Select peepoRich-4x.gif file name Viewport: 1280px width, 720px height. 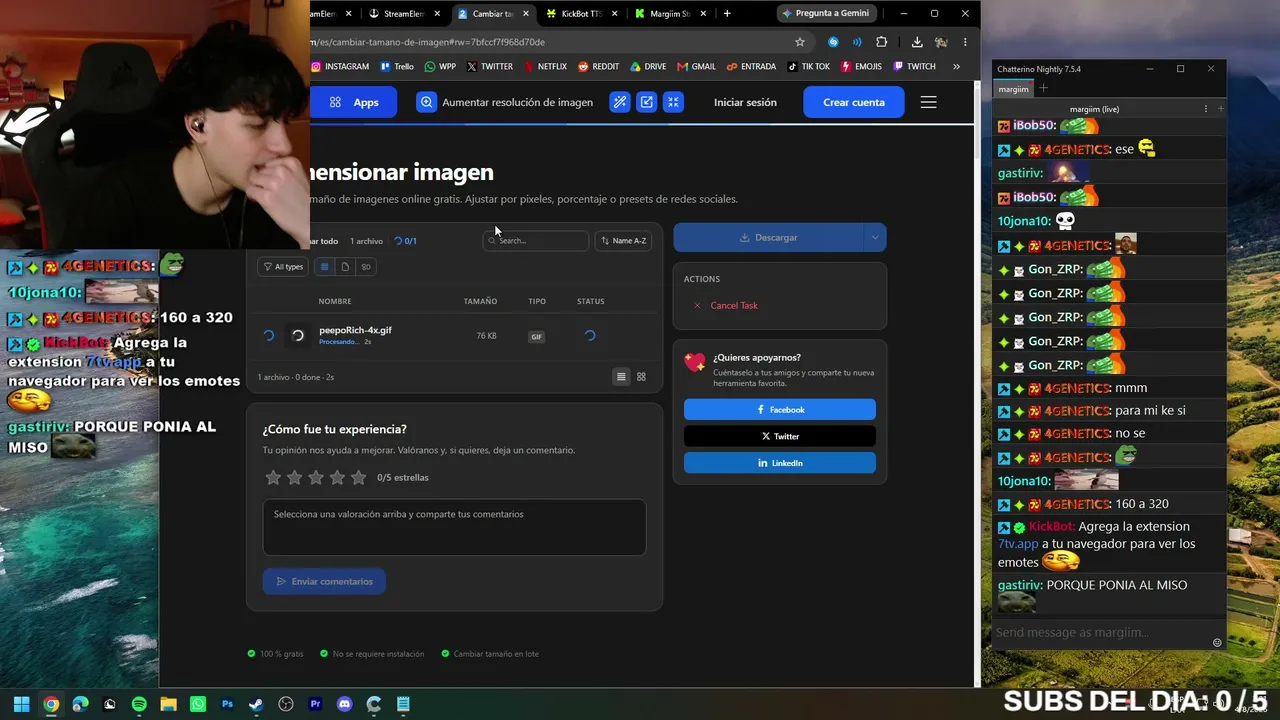click(355, 330)
